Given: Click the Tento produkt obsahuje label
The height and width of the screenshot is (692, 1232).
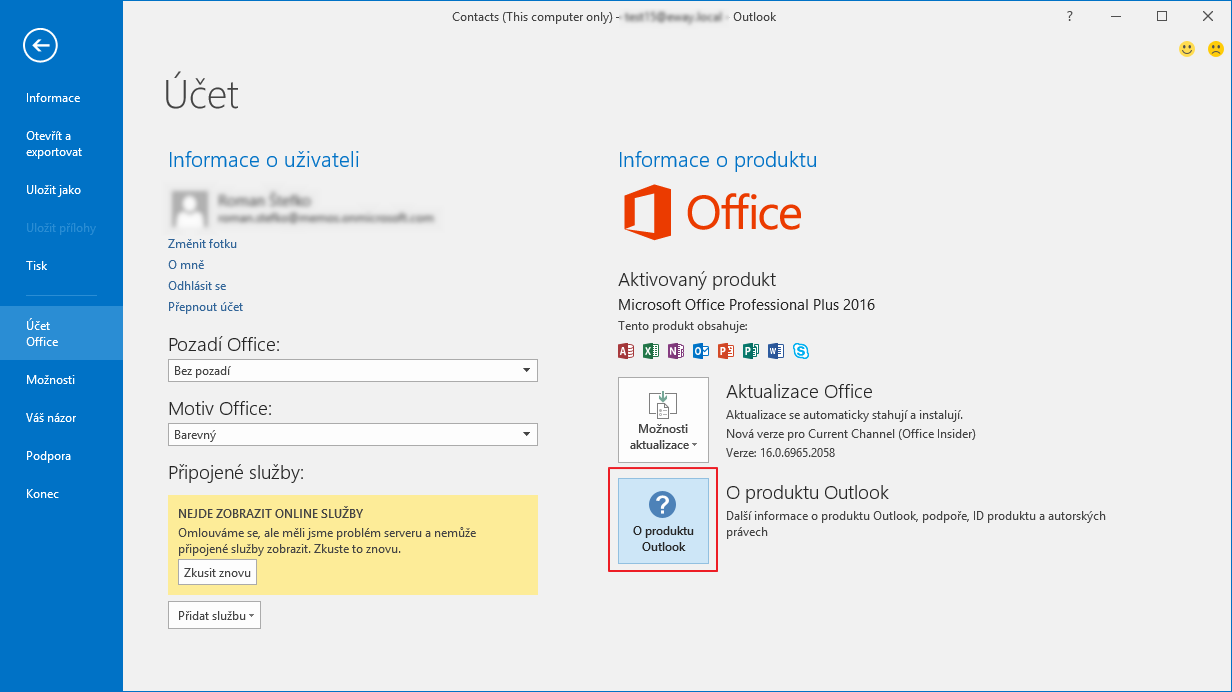Looking at the screenshot, I should pos(683,326).
